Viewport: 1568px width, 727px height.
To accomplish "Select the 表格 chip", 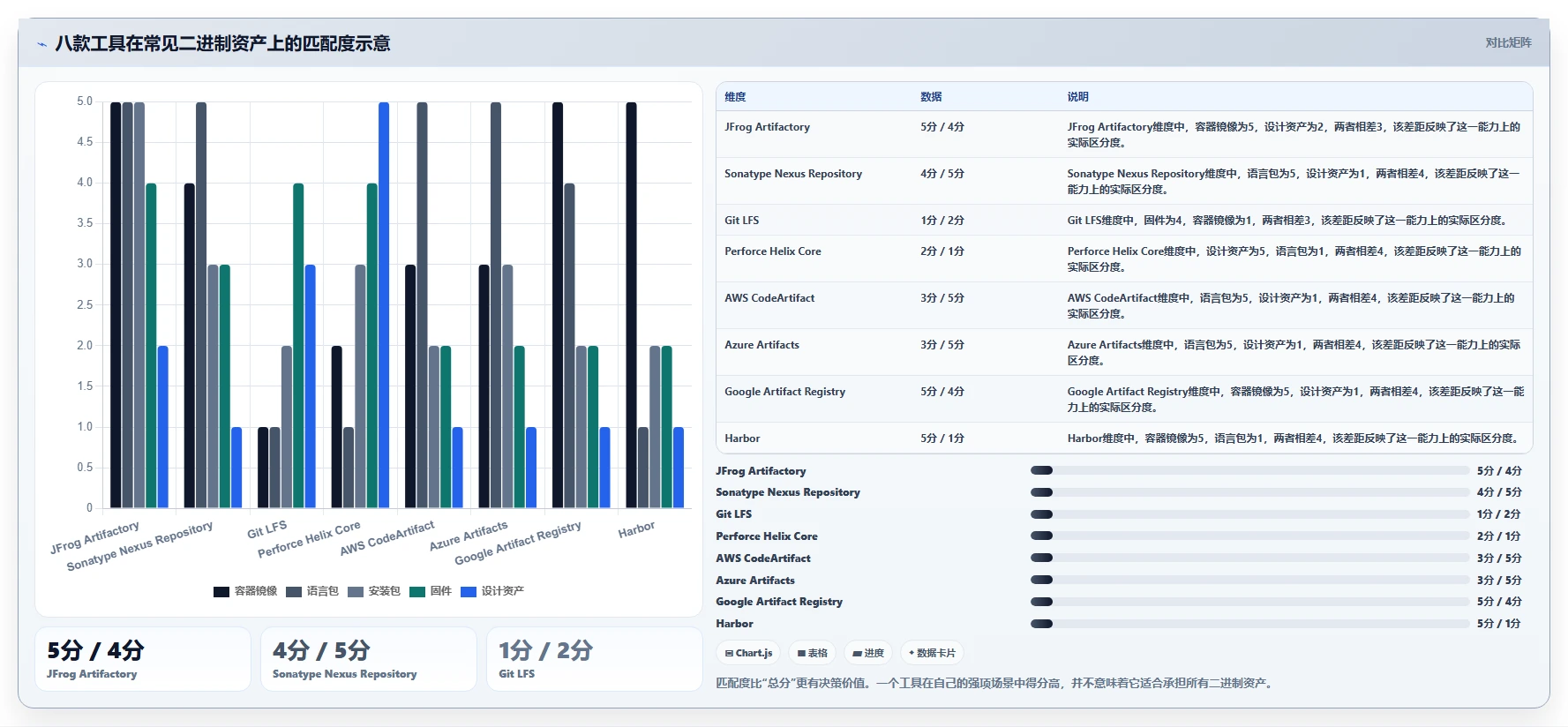I will pos(812,653).
